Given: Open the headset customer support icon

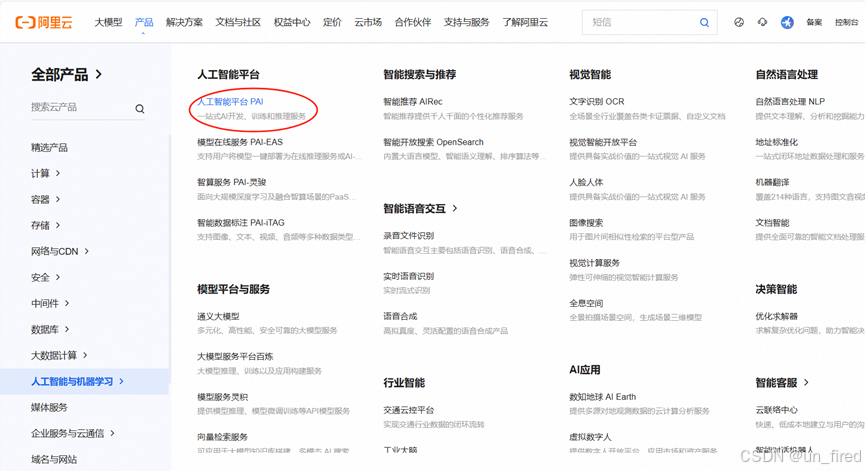Looking at the screenshot, I should 762,22.
